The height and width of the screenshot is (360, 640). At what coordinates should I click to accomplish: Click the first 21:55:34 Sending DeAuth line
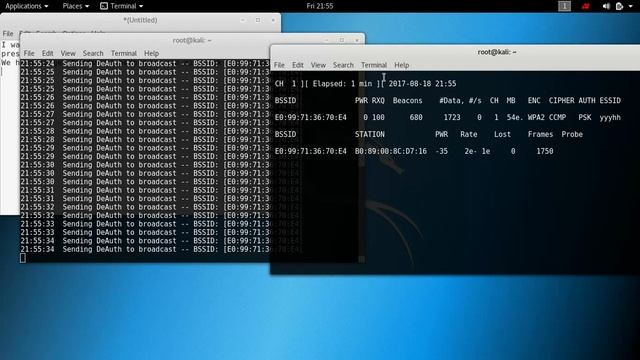(145, 241)
